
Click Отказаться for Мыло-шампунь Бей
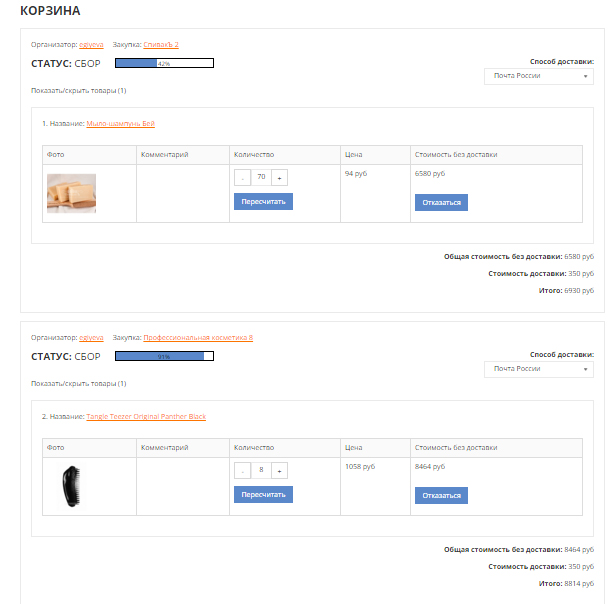(x=441, y=202)
